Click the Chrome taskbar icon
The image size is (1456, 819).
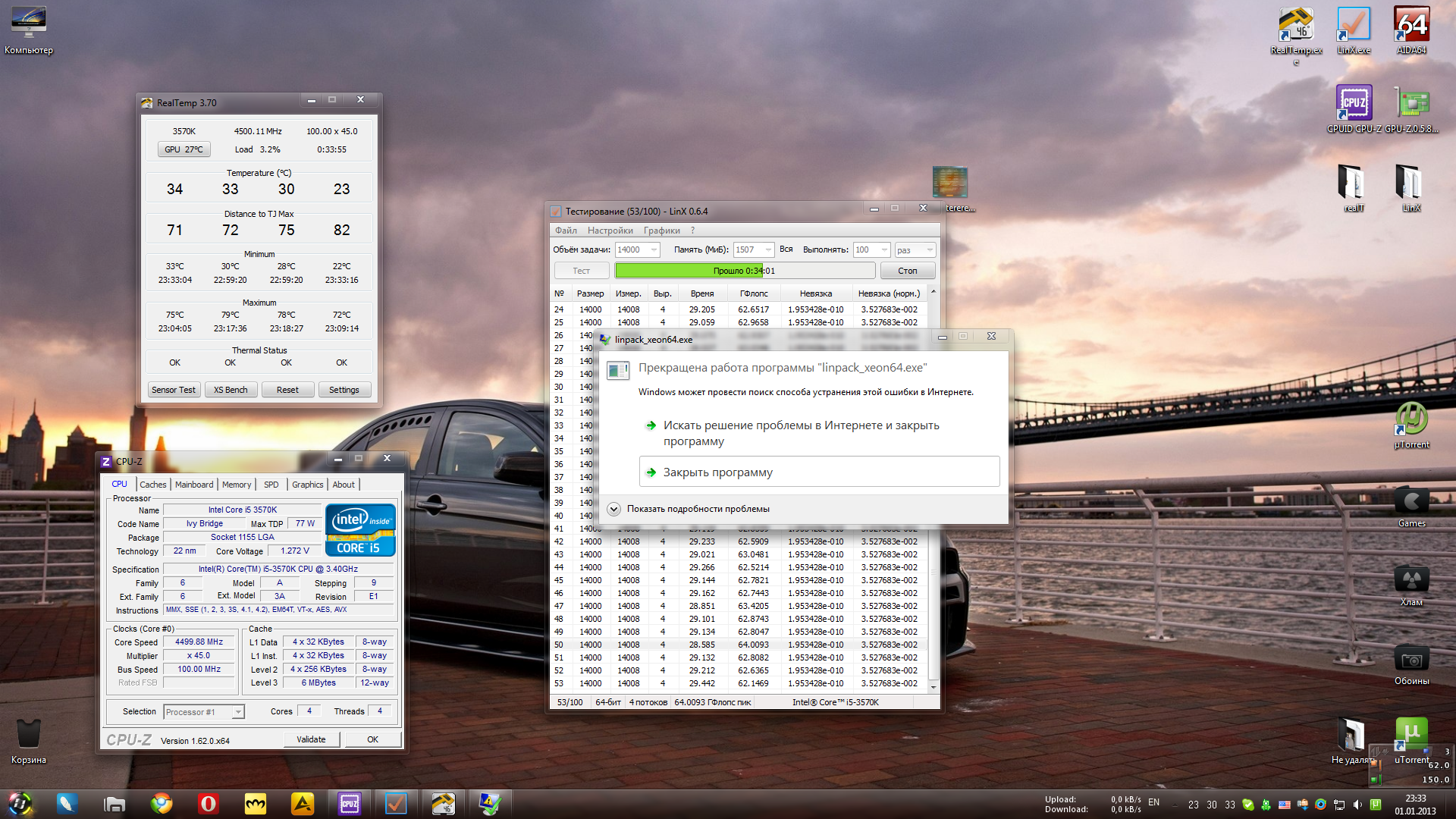click(x=161, y=803)
